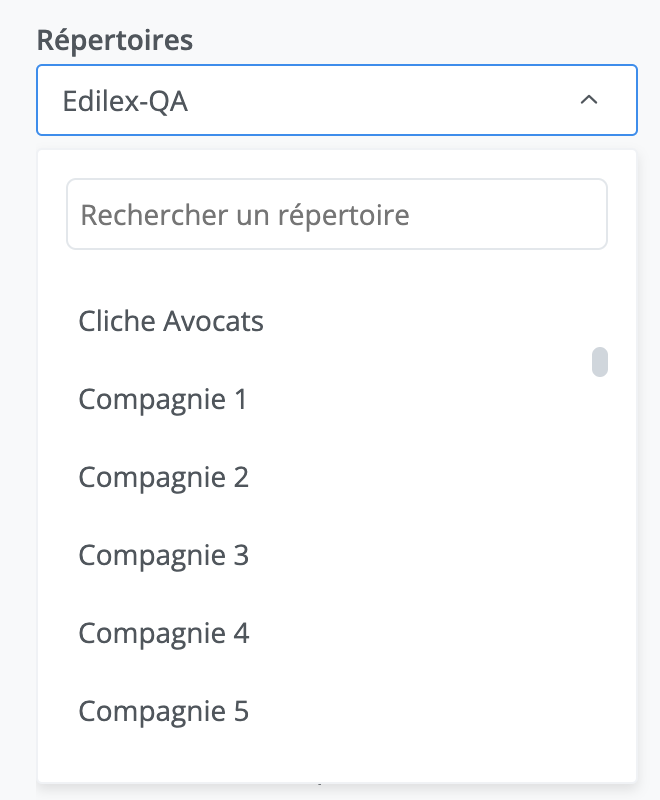This screenshot has width=660, height=800.
Task: Select Compagnie 3 as the répertoire
Action: click(164, 555)
